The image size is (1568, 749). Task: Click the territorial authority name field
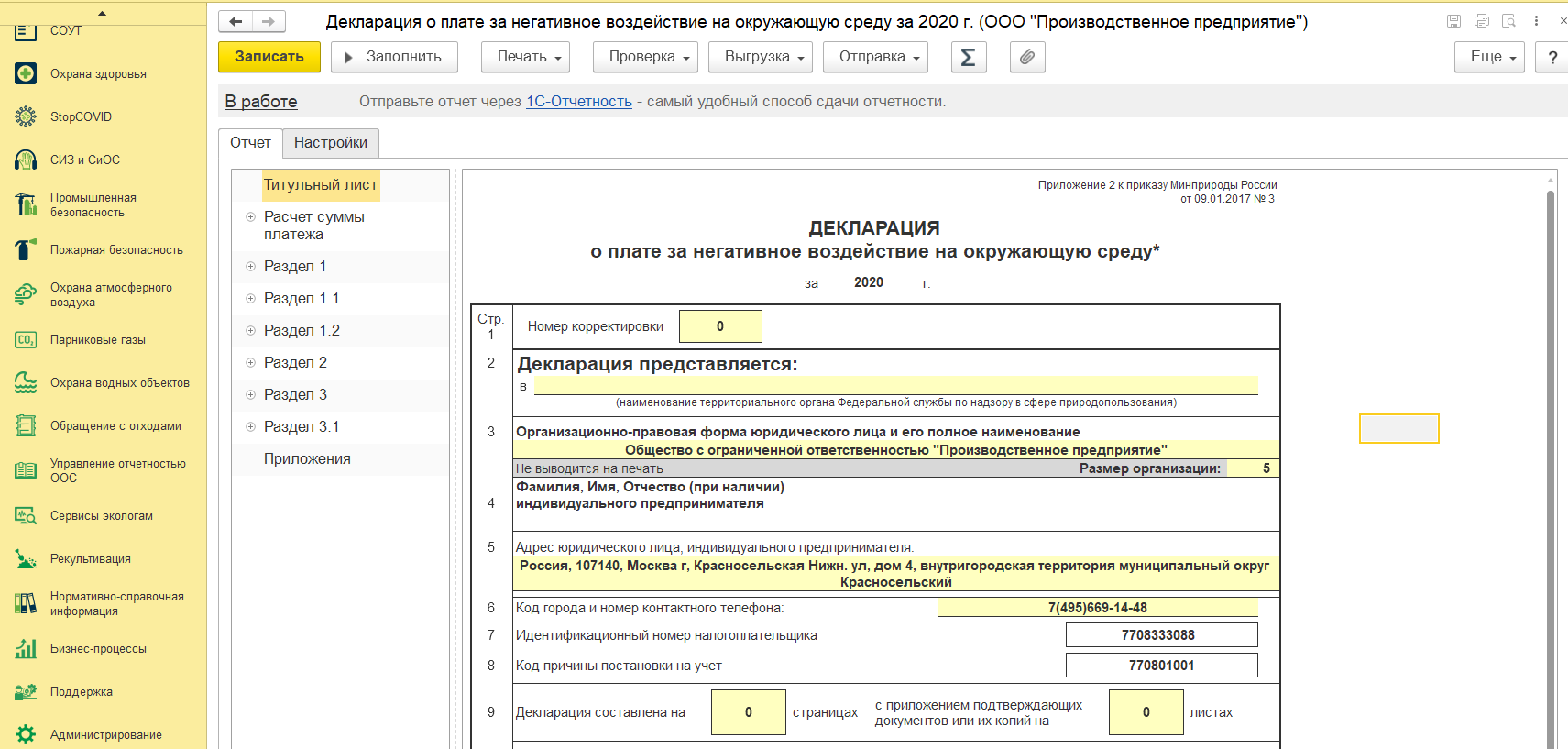(x=895, y=385)
